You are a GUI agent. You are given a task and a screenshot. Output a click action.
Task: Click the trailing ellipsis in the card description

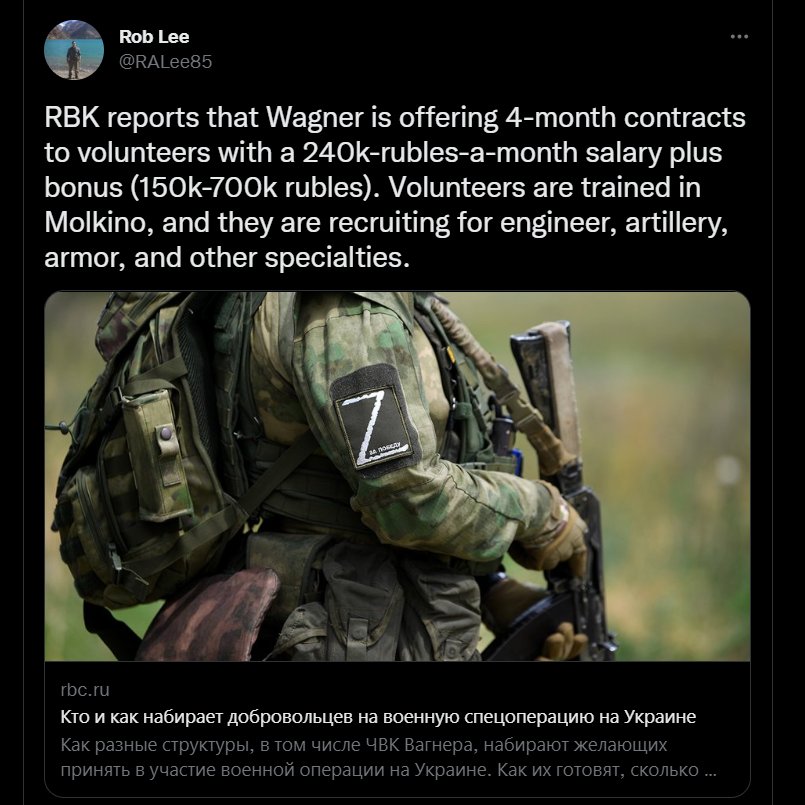click(711, 772)
